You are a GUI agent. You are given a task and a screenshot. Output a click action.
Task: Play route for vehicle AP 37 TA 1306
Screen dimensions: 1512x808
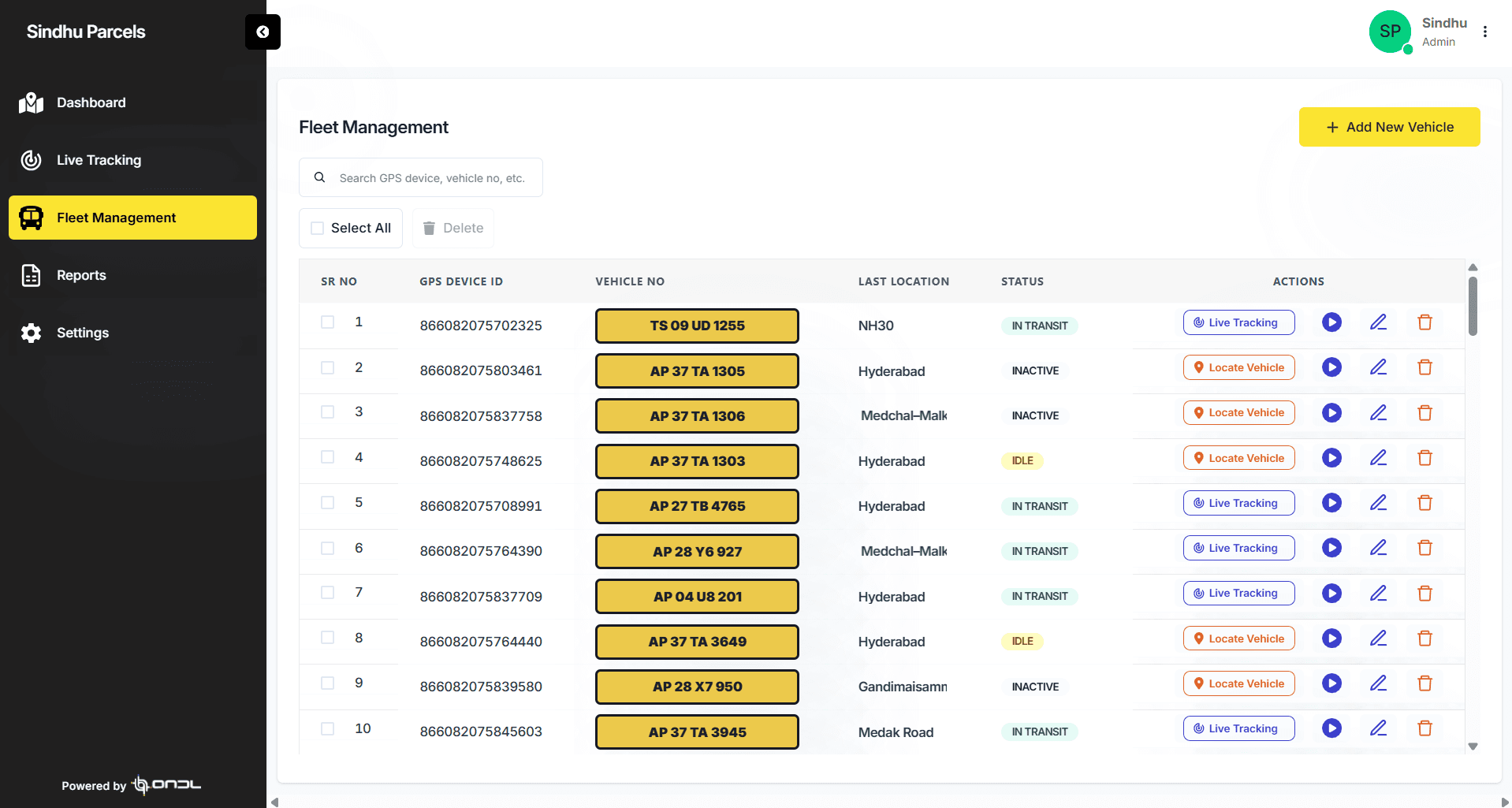(x=1331, y=413)
